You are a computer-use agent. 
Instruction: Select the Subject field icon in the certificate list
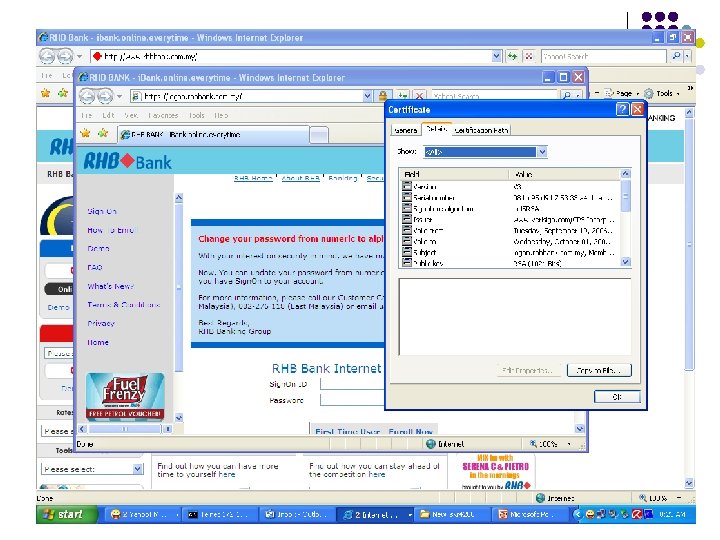pos(406,252)
